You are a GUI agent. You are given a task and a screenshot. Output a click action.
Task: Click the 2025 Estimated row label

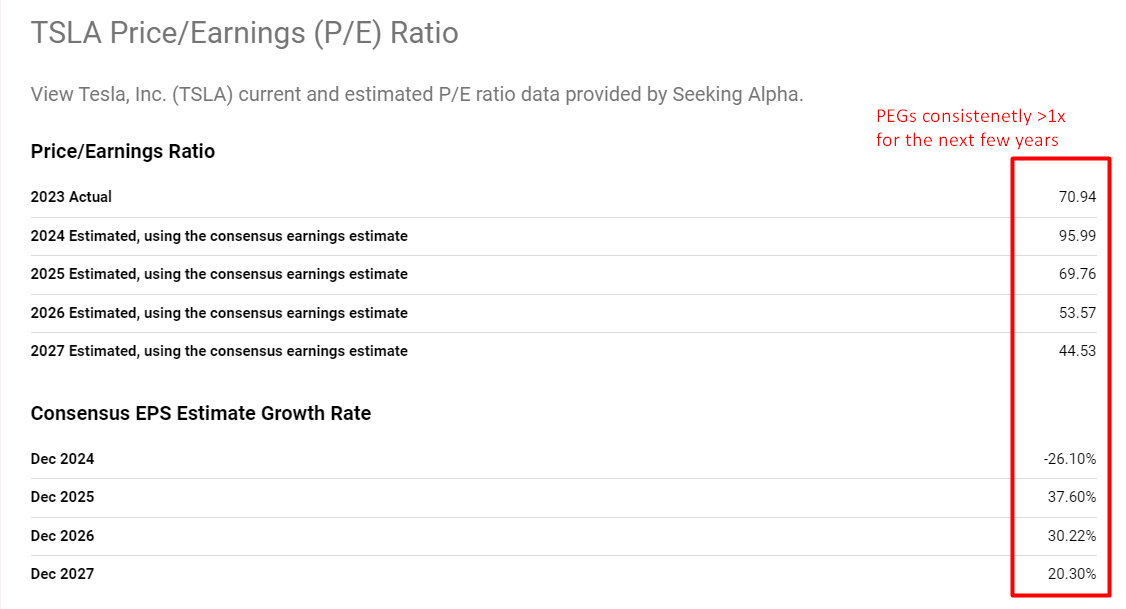click(x=219, y=274)
